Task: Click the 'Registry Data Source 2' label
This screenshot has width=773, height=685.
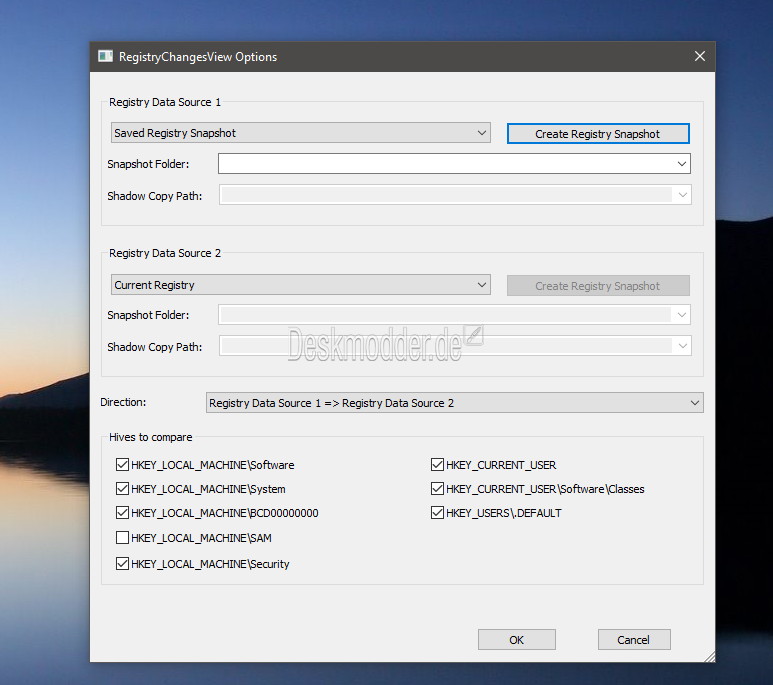Action: coord(165,253)
